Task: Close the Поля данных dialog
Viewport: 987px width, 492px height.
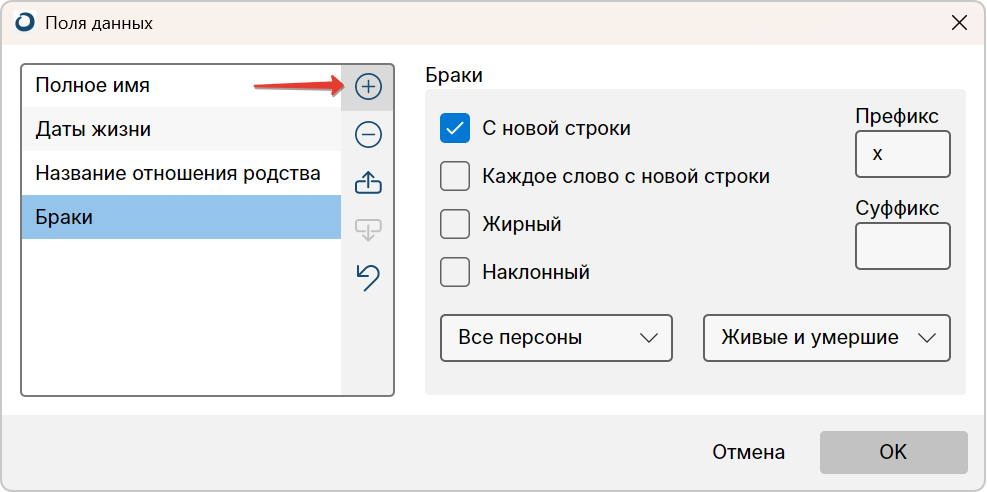Action: (x=959, y=23)
